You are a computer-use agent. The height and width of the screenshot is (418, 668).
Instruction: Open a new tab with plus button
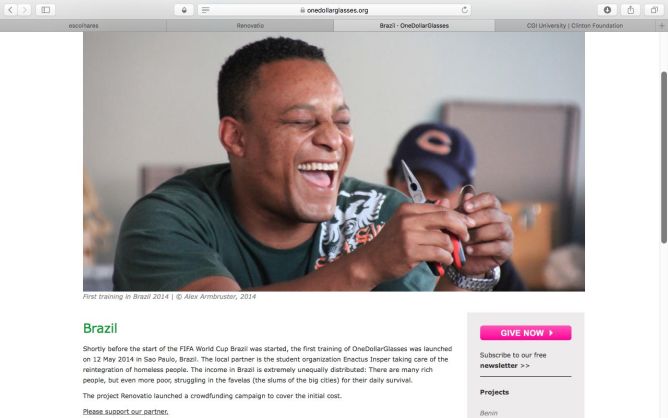(662, 26)
